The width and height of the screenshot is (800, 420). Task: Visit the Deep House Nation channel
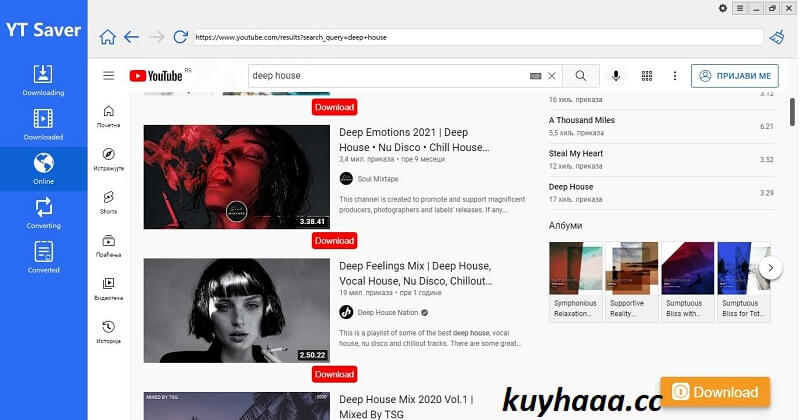pyautogui.click(x=387, y=312)
